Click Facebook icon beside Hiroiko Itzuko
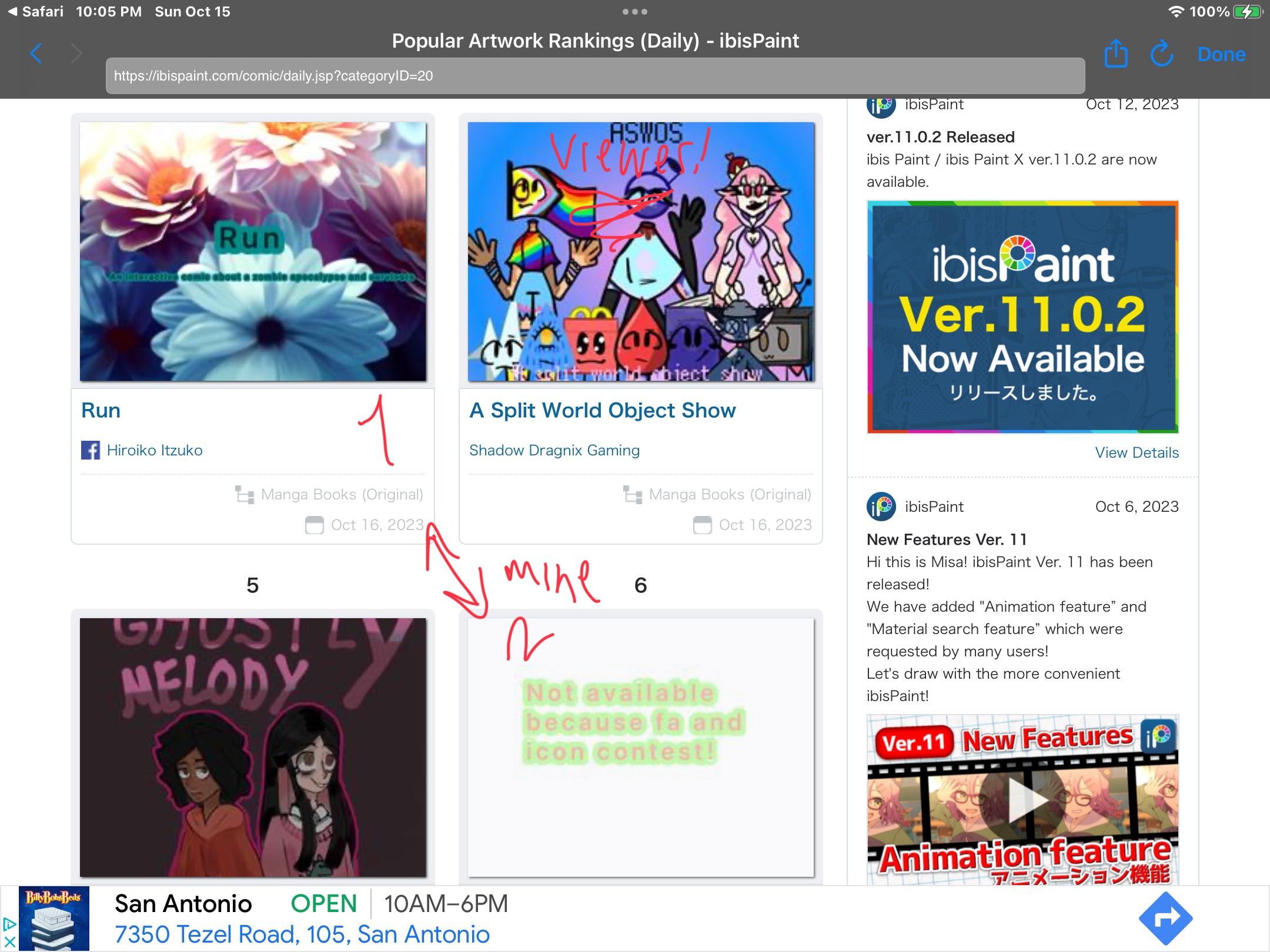Viewport: 1270px width, 952px height. coord(90,450)
